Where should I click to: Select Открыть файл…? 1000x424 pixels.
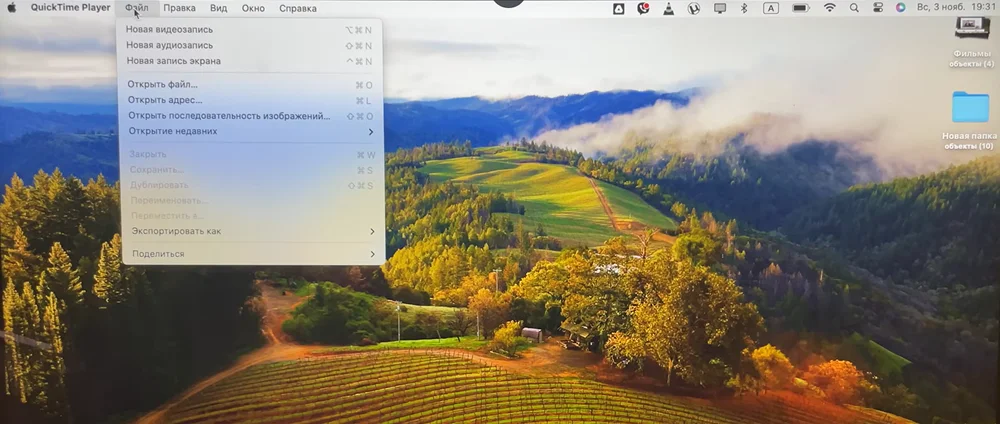(250, 84)
